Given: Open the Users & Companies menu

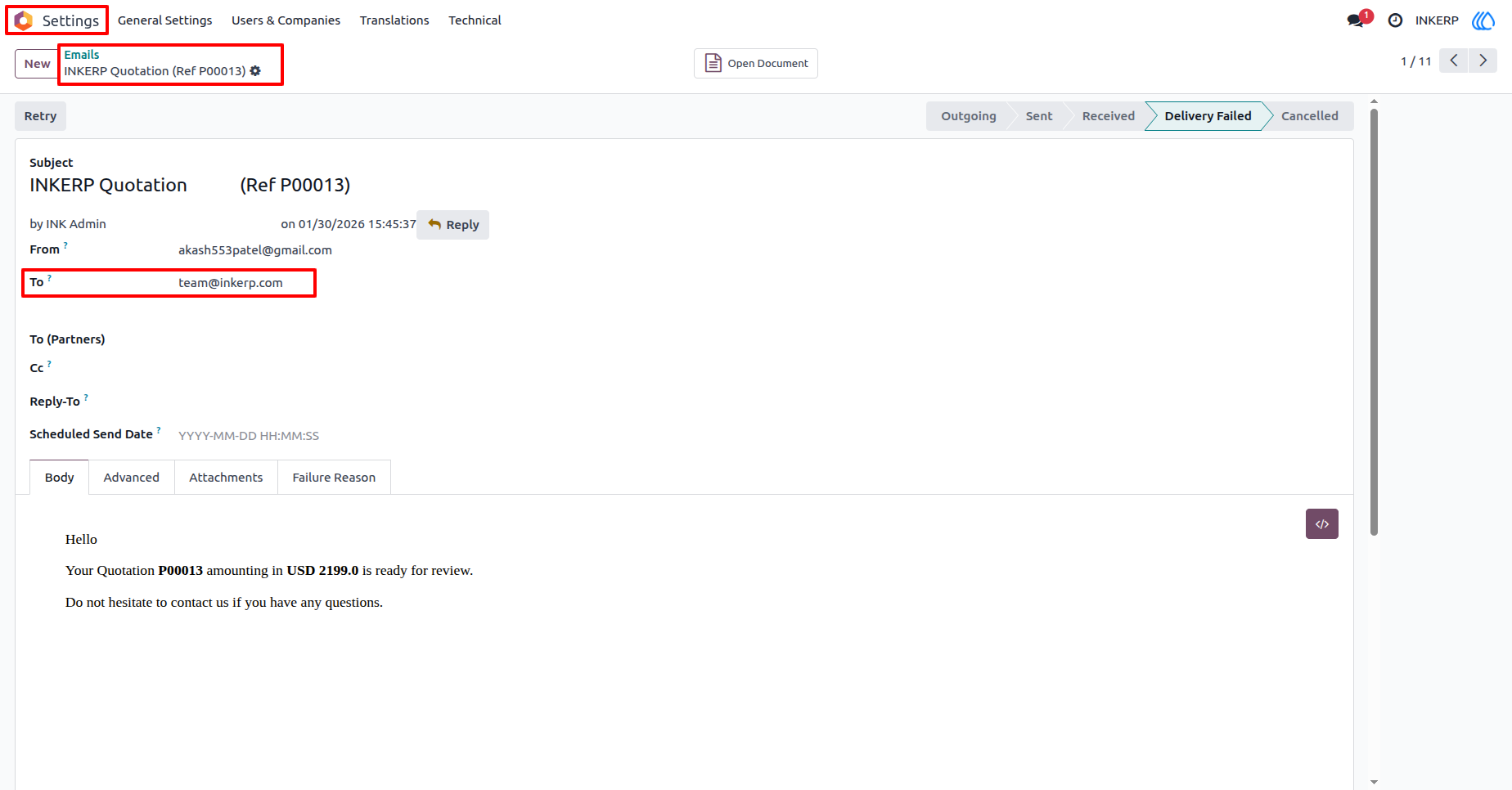Looking at the screenshot, I should [286, 20].
